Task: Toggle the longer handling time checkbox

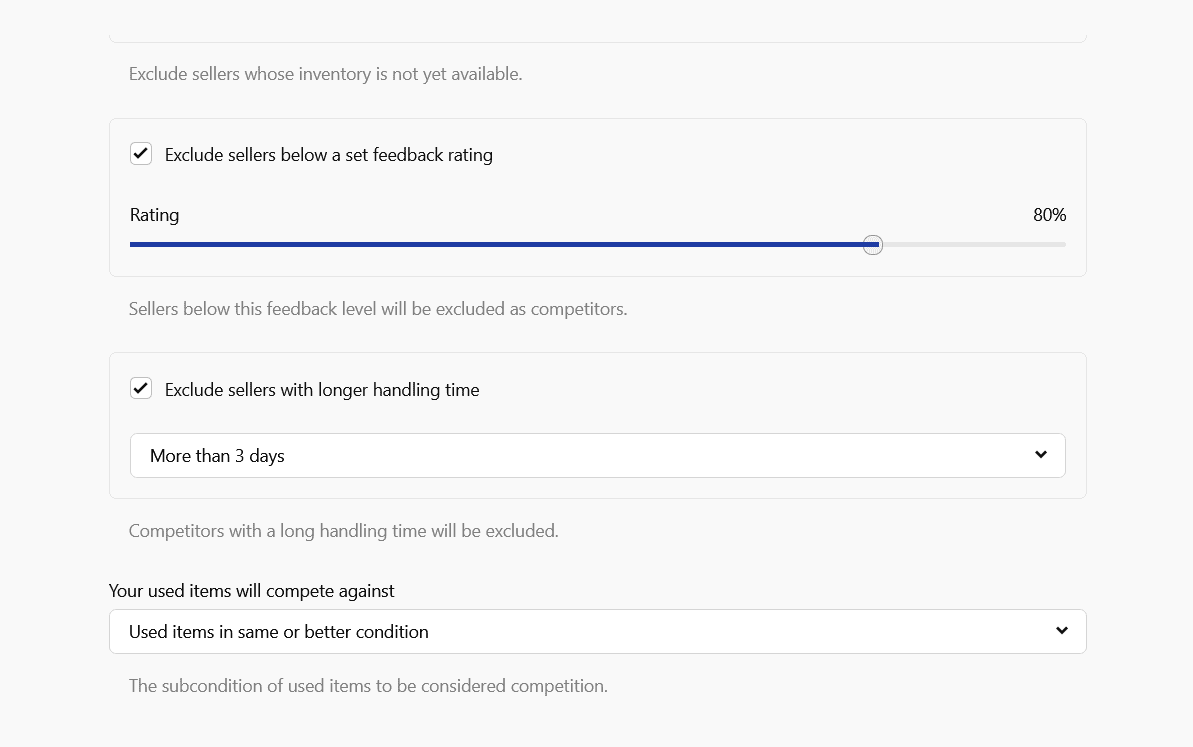Action: click(141, 389)
